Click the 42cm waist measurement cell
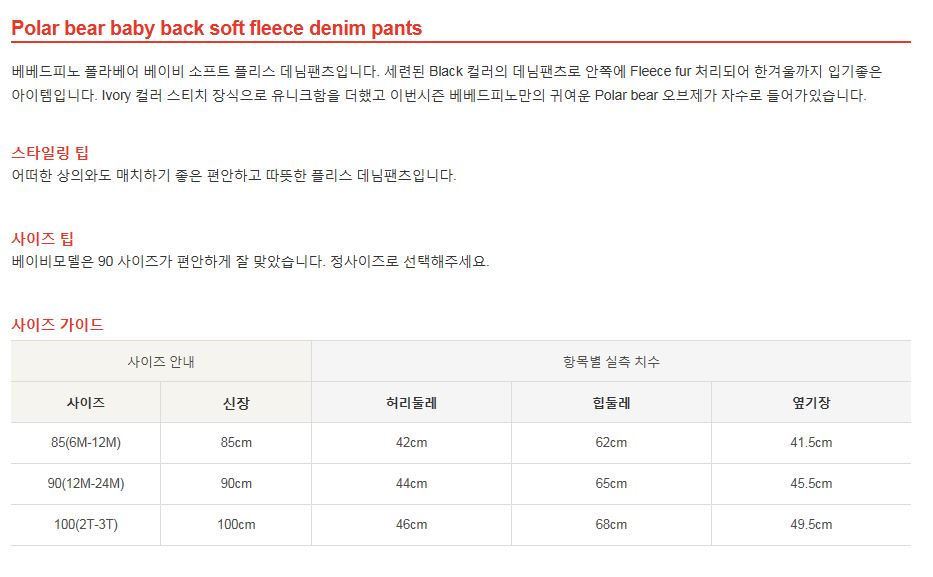This screenshot has width=933, height=577. coord(411,443)
